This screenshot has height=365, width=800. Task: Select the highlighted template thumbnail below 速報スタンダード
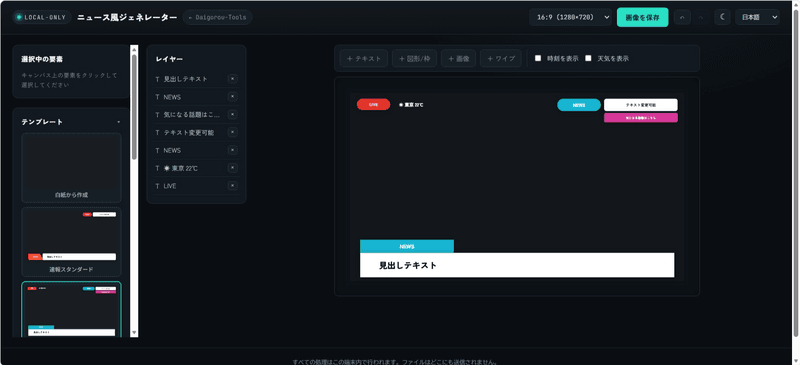pos(71,309)
